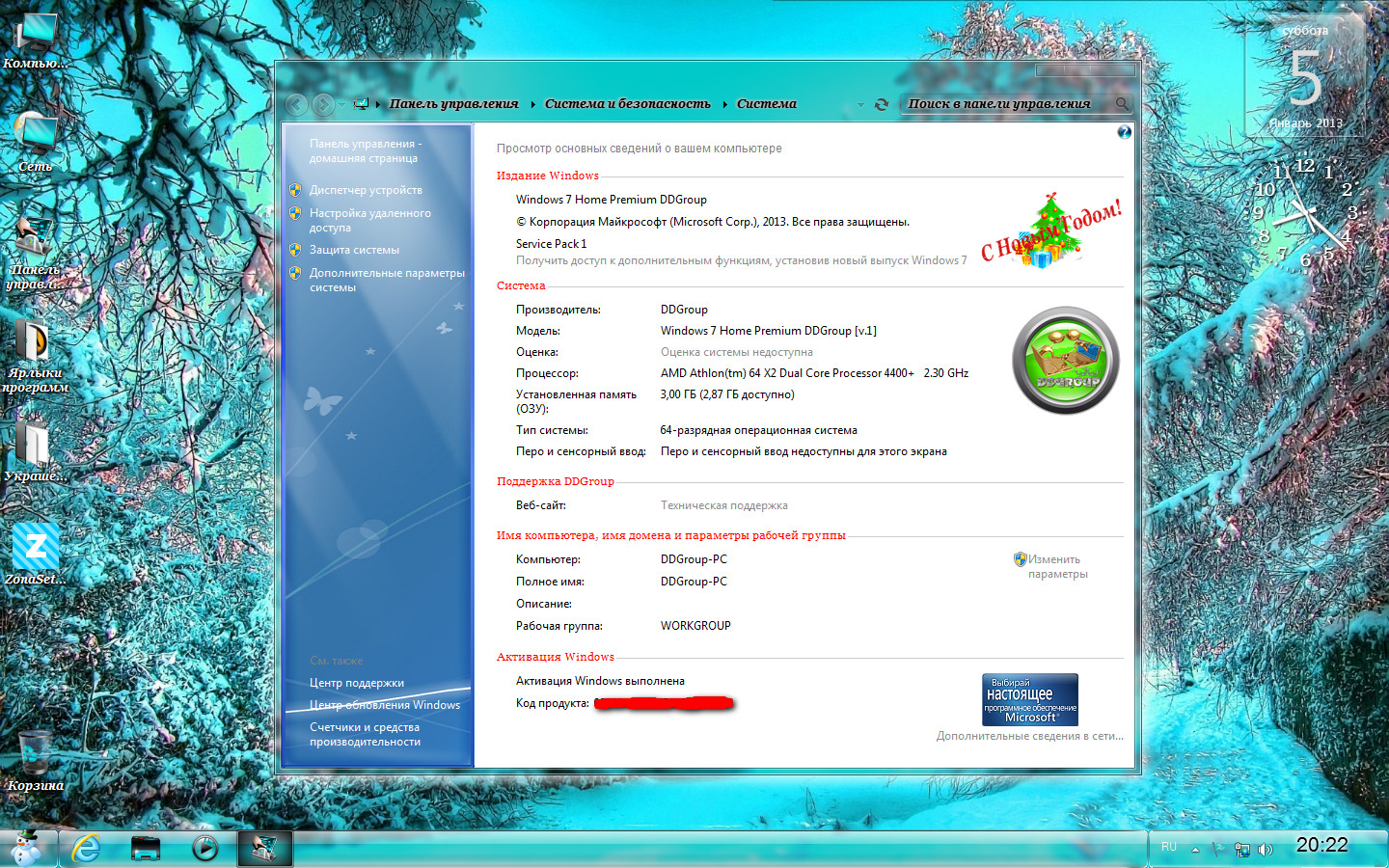Click the genuine Microsoft software badge
Image resolution: width=1389 pixels, height=868 pixels.
point(1030,699)
